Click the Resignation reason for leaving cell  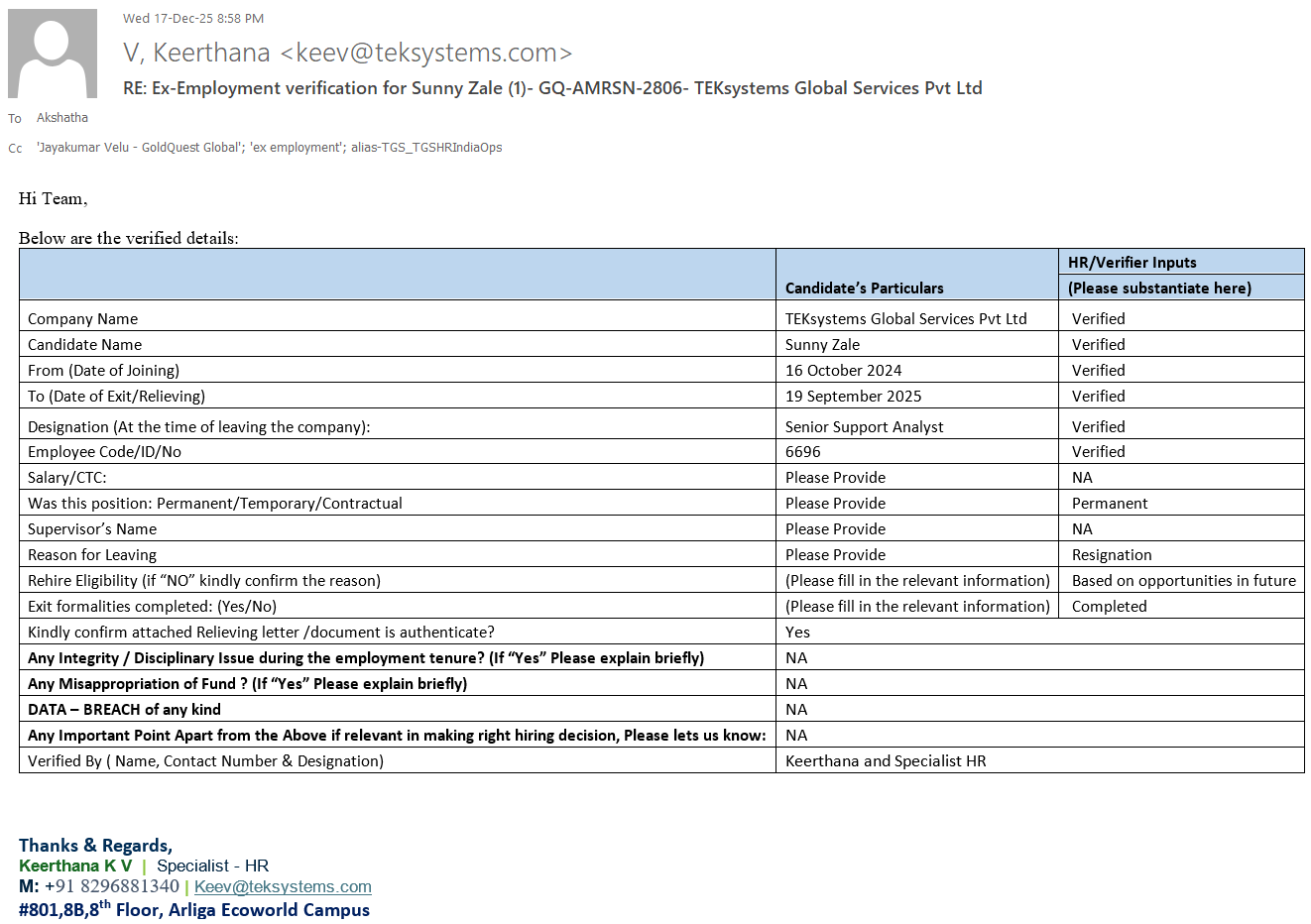(x=1112, y=555)
